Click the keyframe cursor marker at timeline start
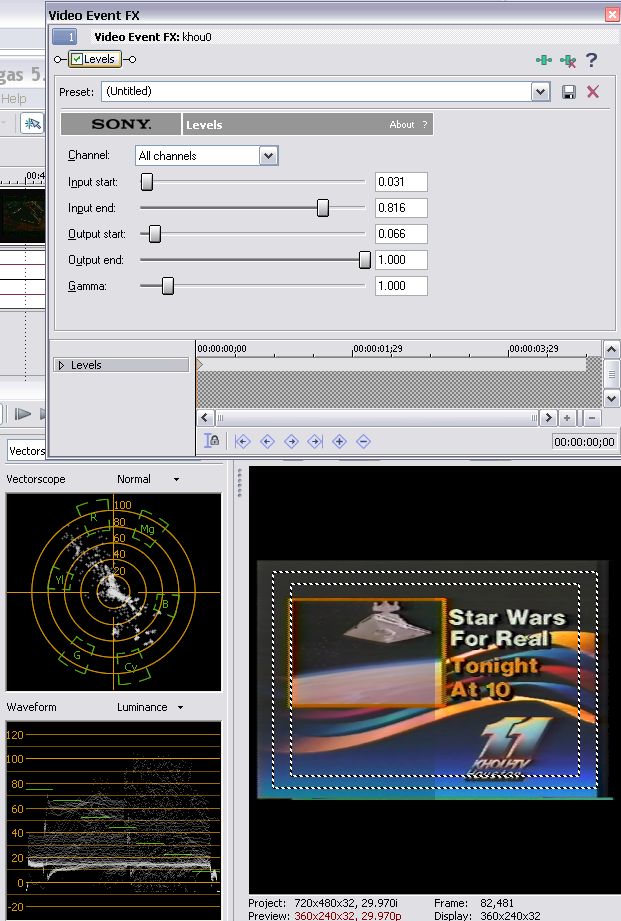Screen dimensions: 621x921 coord(200,365)
